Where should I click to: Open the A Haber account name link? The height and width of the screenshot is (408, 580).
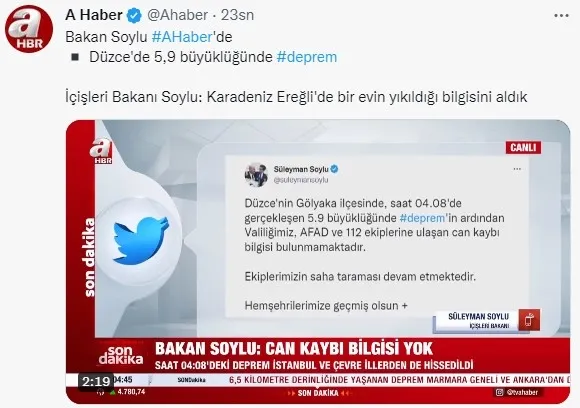coord(94,15)
